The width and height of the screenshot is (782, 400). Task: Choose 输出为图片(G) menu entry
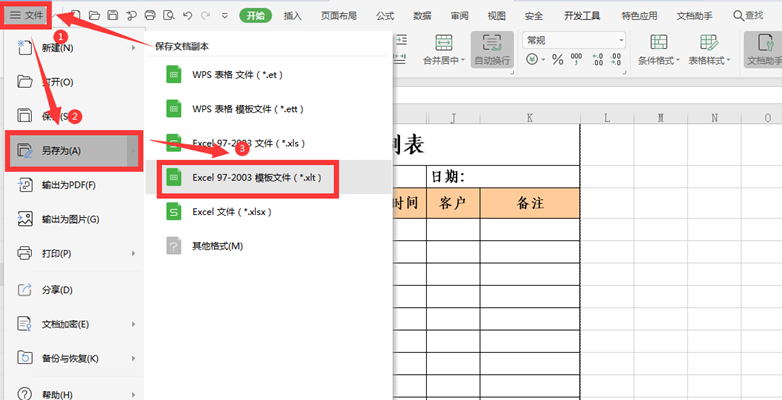click(75, 219)
